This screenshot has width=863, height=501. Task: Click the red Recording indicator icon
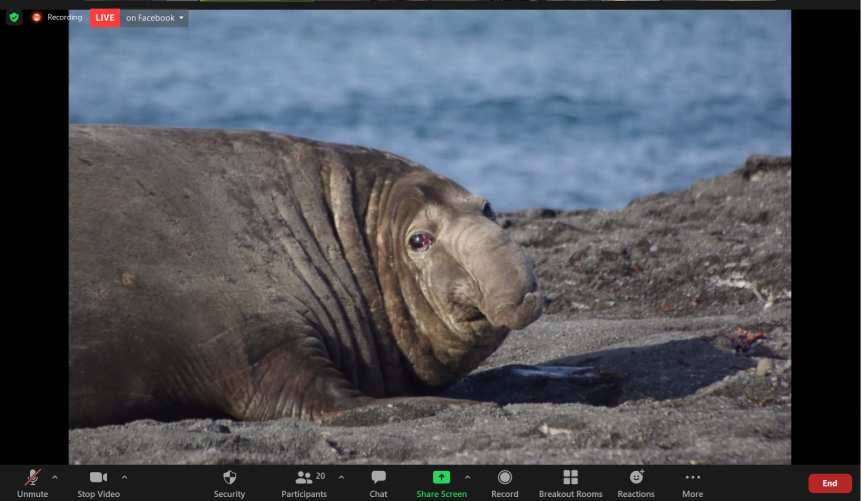(37, 17)
